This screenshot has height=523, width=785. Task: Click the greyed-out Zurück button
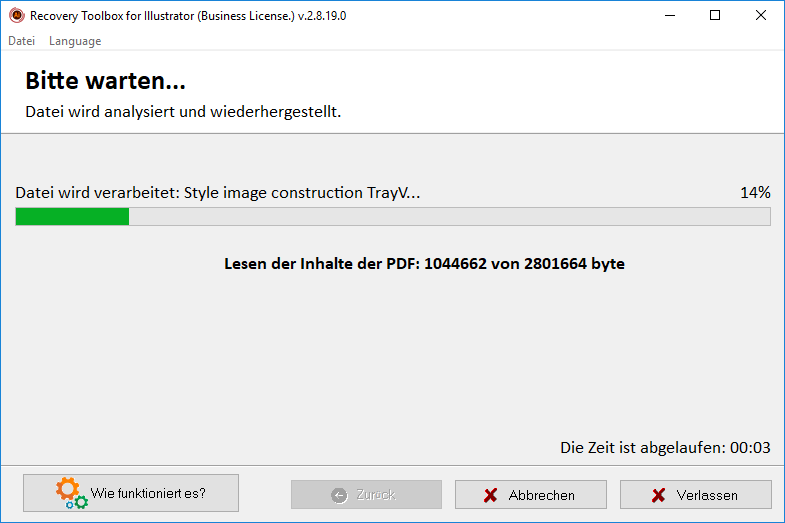366,495
